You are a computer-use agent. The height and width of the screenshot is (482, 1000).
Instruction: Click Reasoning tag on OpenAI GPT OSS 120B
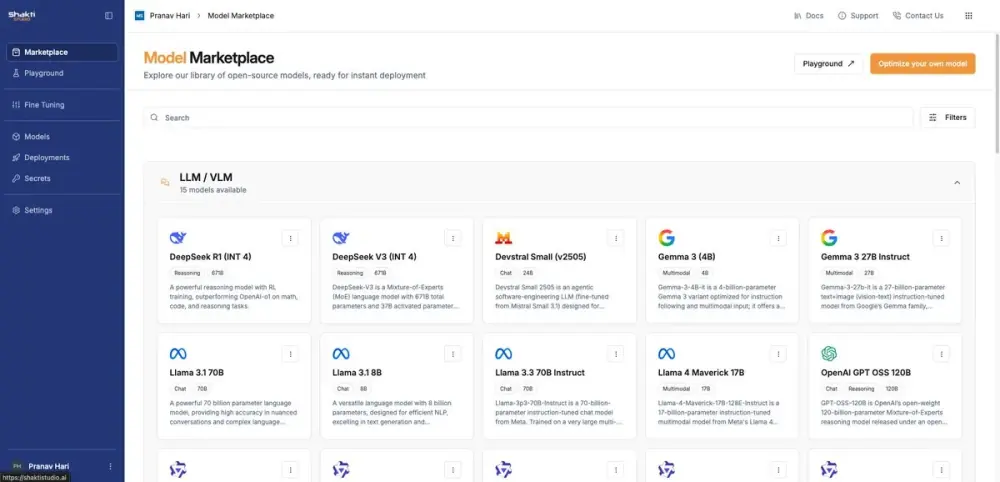862,388
